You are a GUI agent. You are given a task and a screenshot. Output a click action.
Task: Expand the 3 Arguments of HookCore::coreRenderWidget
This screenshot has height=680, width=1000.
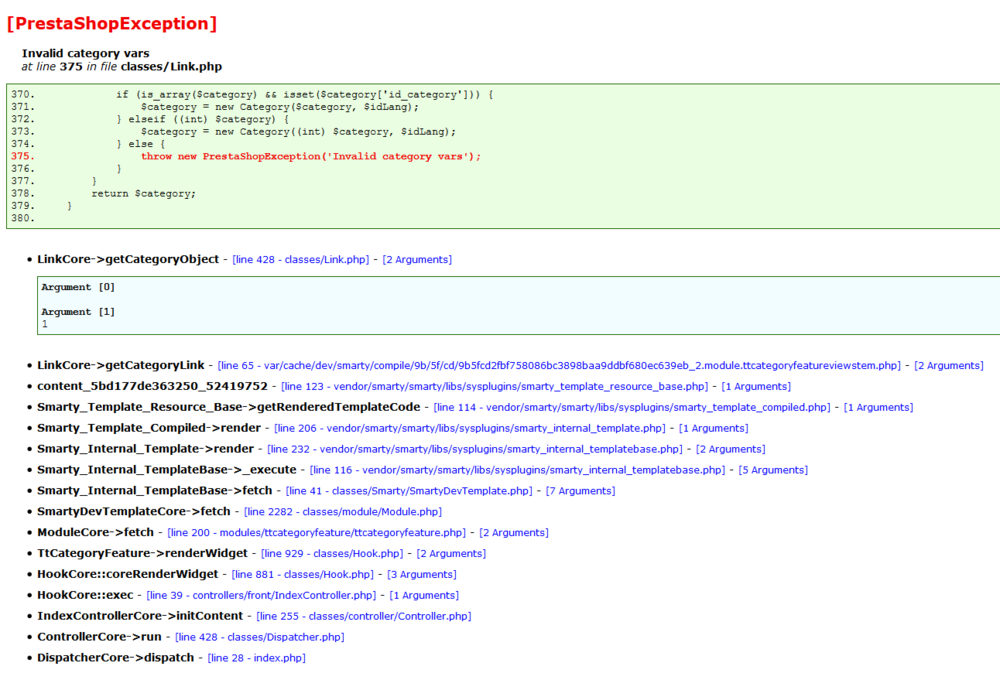[x=424, y=574]
